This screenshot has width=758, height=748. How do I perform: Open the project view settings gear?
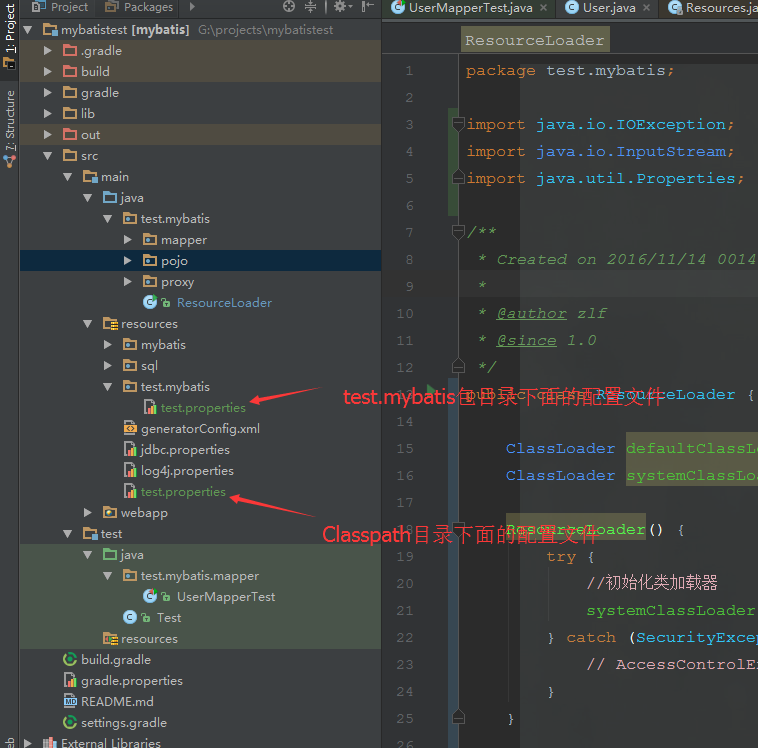coord(343,6)
